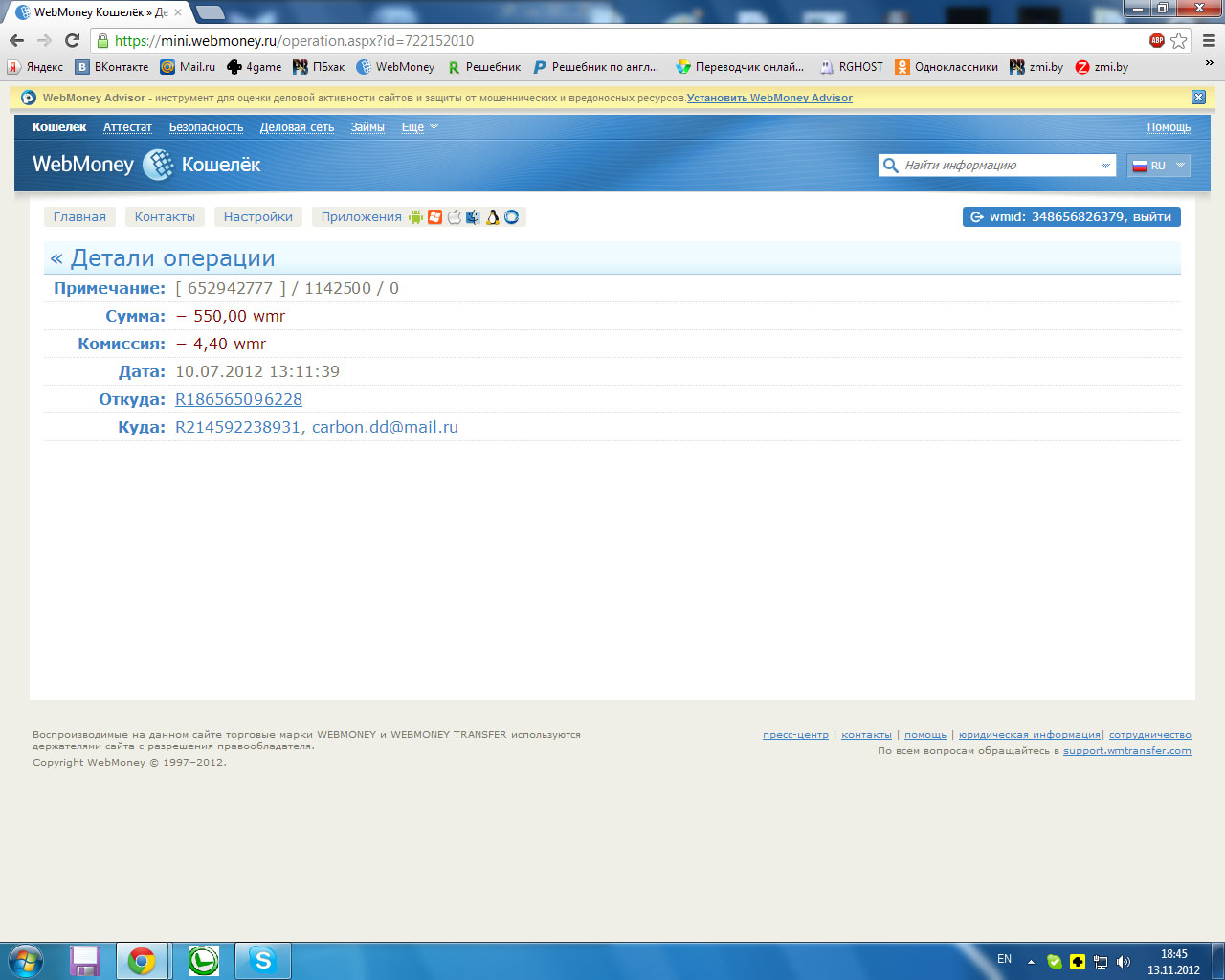Show hidden system tray icons
1225x980 pixels.
point(1031,962)
